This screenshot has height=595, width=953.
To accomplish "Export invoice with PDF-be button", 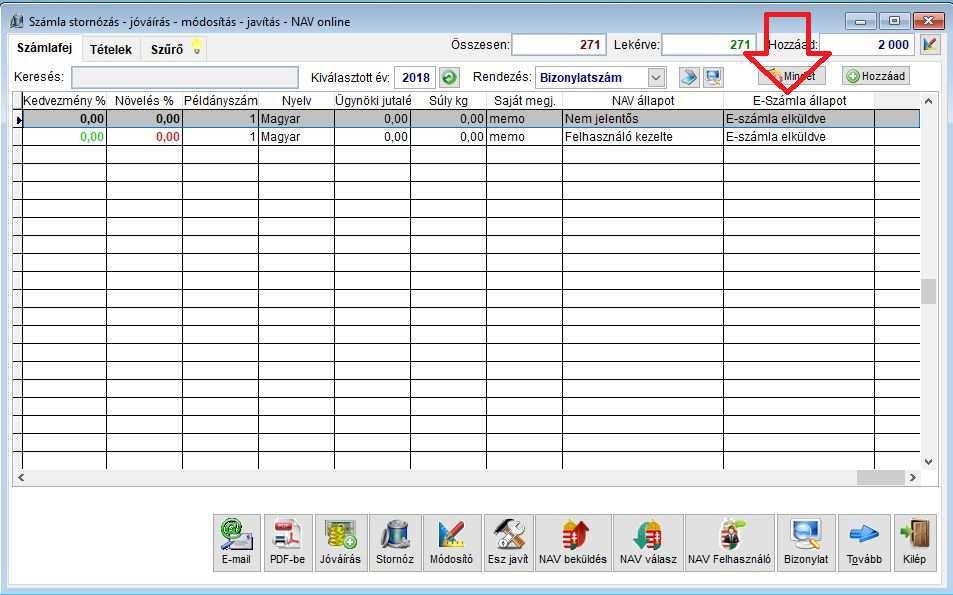I will tap(287, 543).
